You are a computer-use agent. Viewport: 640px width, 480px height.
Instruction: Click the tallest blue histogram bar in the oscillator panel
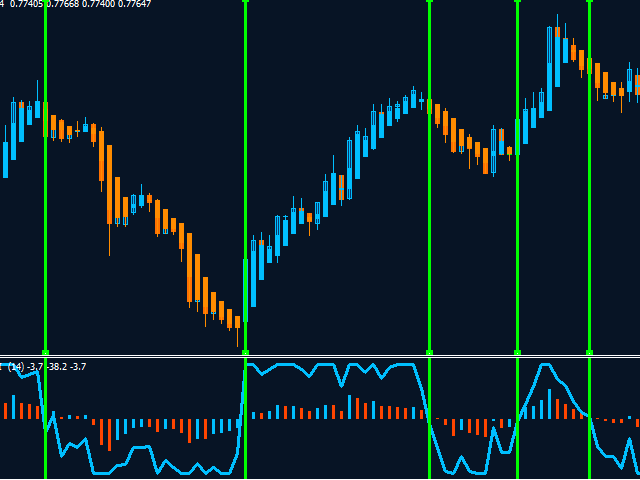click(x=549, y=404)
